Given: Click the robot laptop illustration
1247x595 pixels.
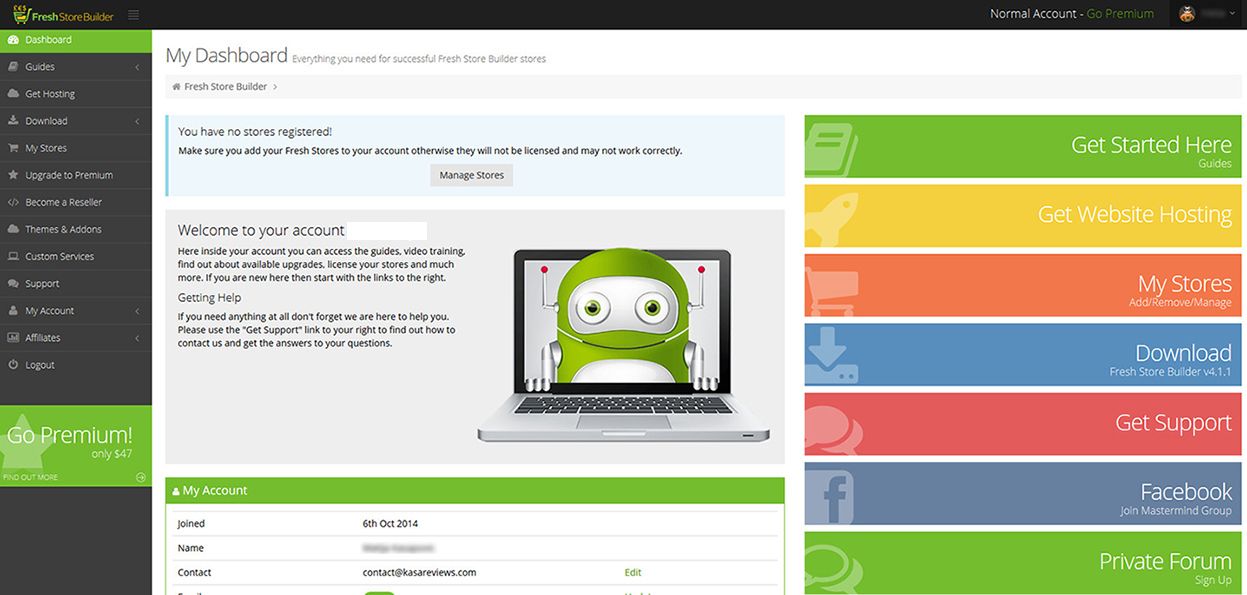Looking at the screenshot, I should [624, 344].
